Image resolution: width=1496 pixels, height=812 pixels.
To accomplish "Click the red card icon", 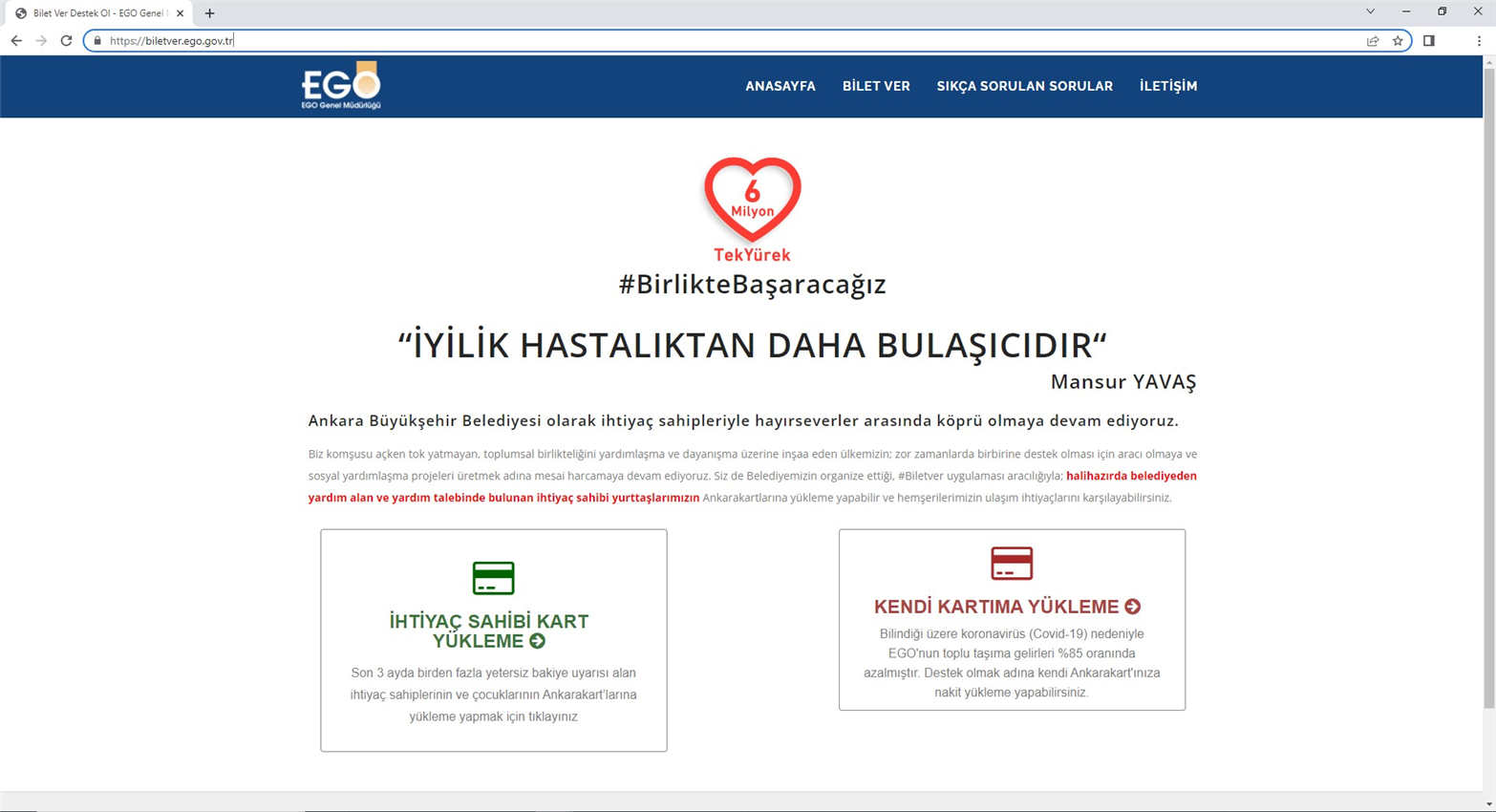I will pyautogui.click(x=1012, y=563).
